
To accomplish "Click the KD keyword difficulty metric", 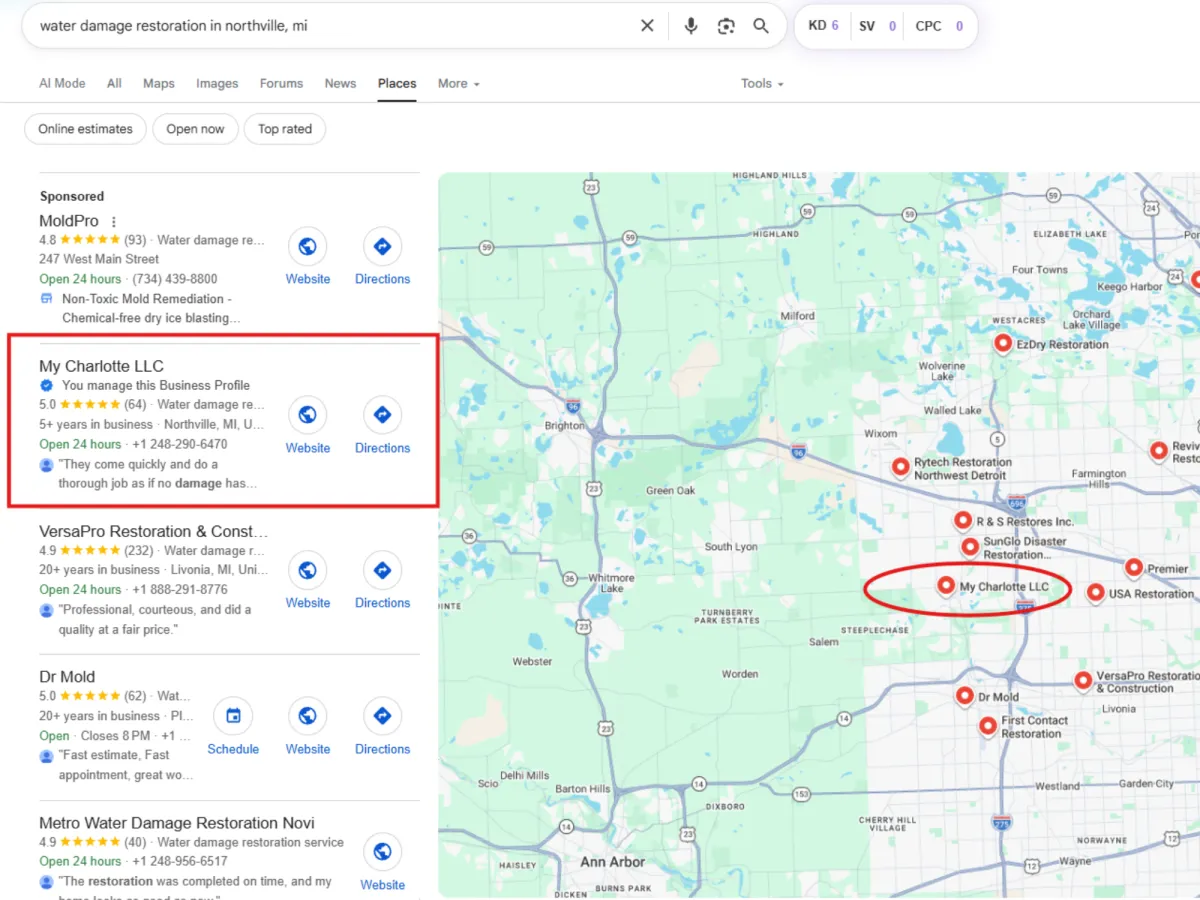I will (x=824, y=26).
